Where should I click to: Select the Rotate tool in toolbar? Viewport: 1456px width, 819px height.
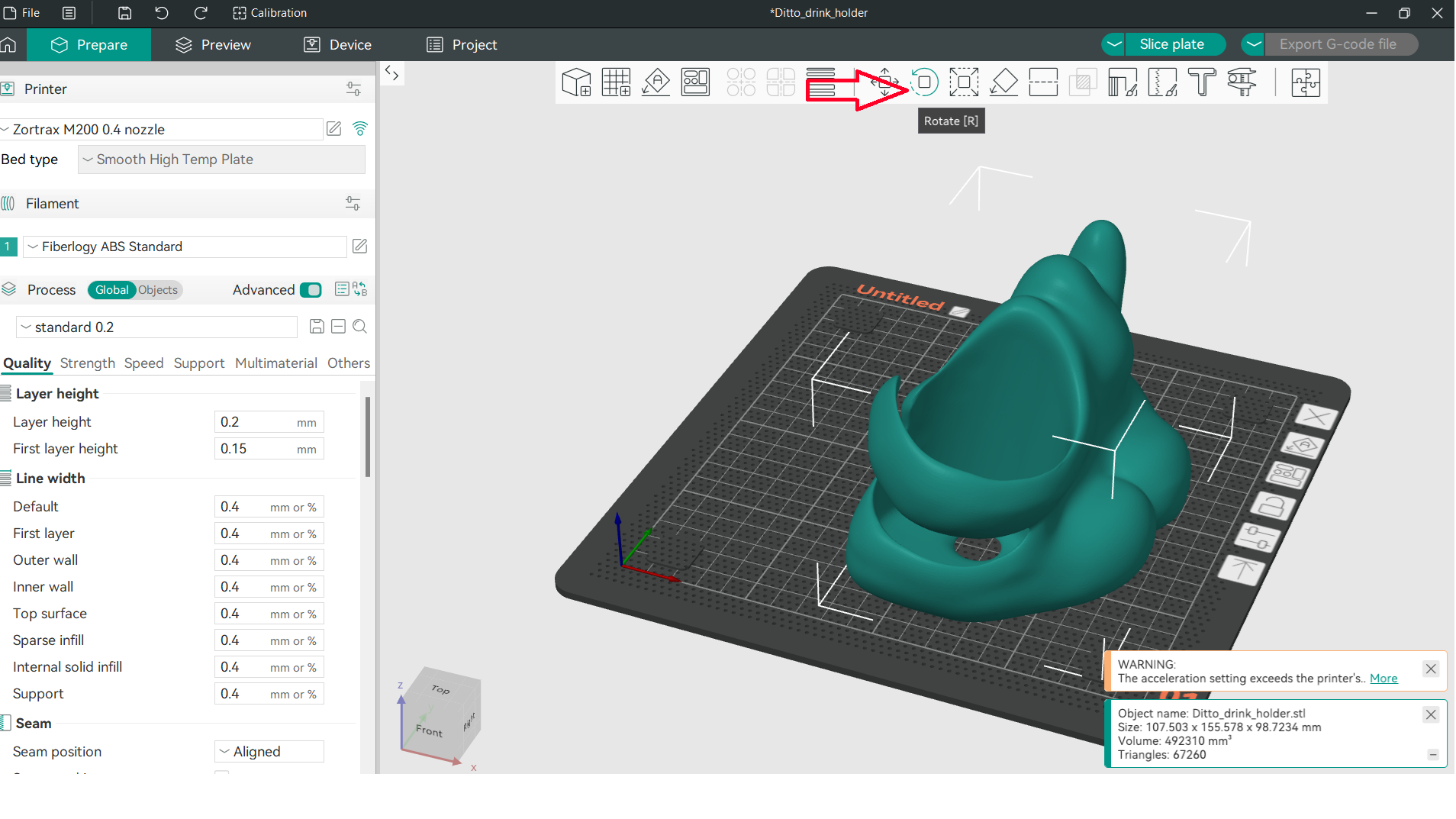point(924,82)
